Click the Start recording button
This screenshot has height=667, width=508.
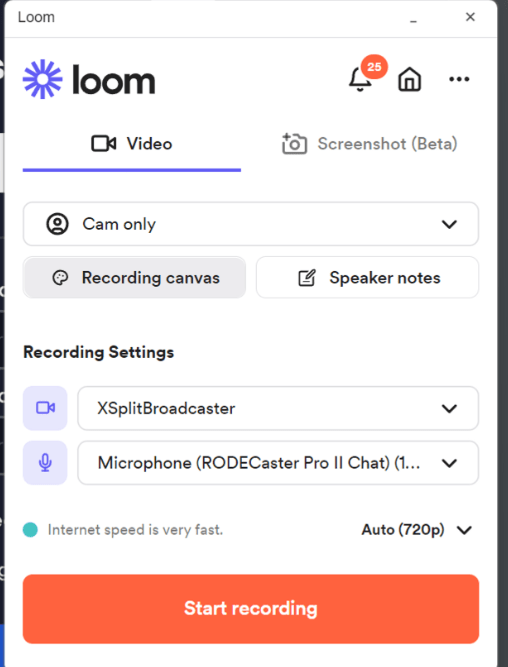pos(251,609)
